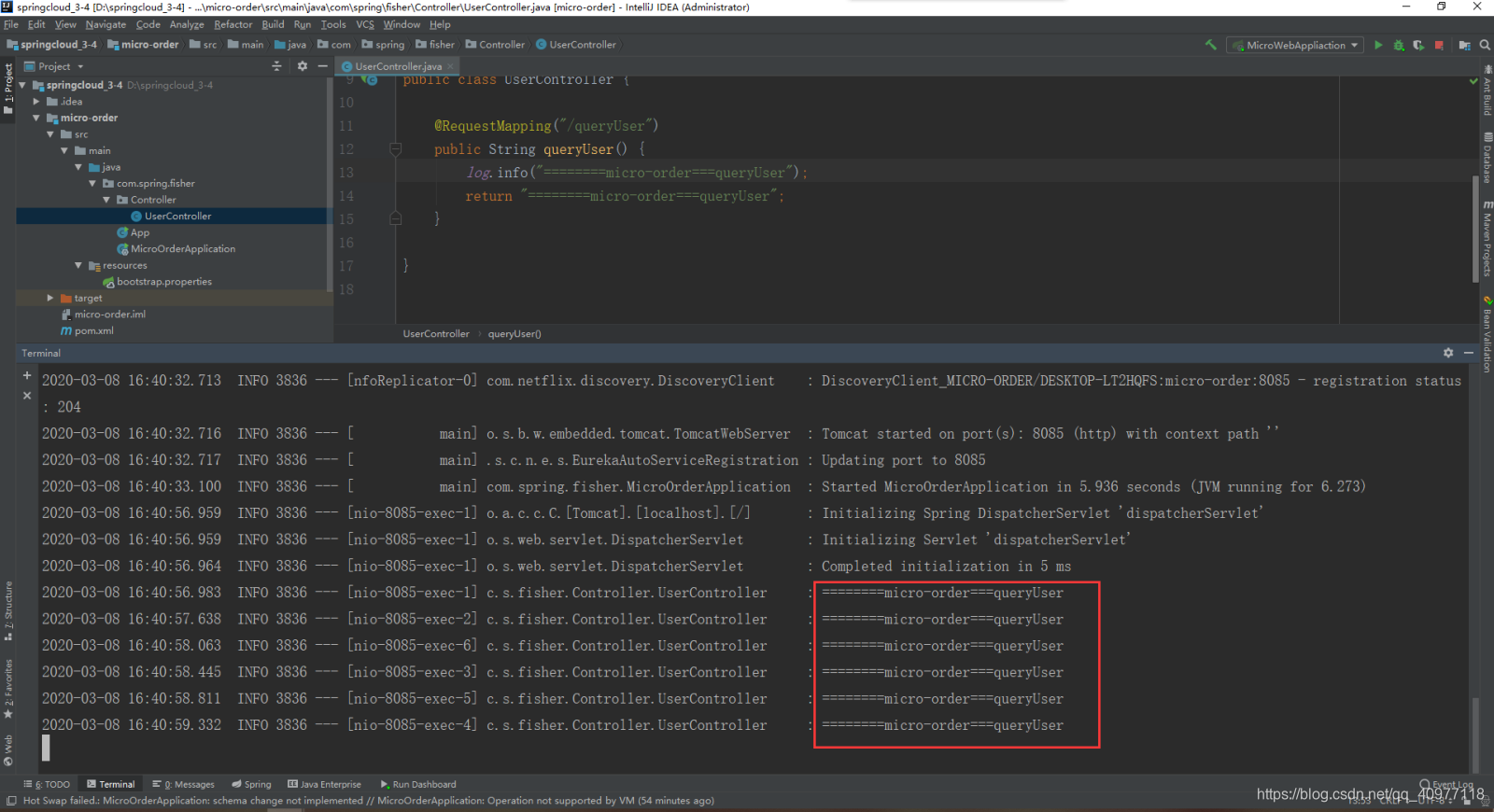
Task: Open the Build menu
Action: (273, 24)
